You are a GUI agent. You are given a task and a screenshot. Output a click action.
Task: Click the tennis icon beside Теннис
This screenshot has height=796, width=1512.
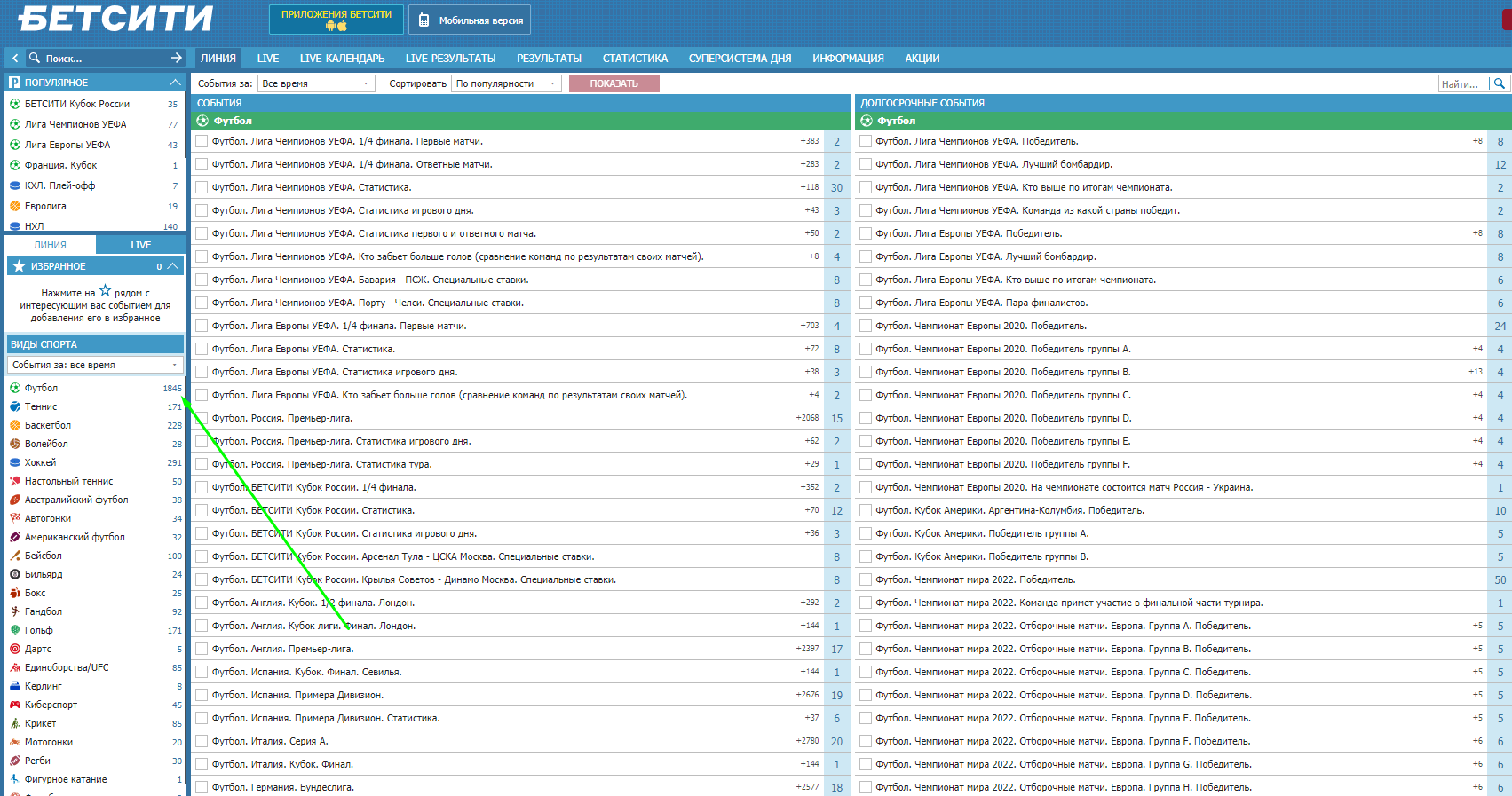tap(15, 406)
